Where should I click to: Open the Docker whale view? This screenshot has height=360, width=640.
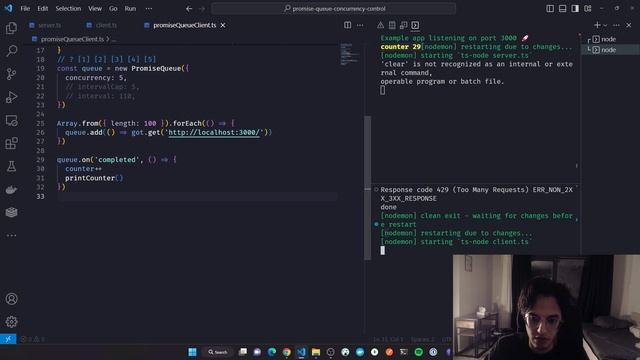11,189
